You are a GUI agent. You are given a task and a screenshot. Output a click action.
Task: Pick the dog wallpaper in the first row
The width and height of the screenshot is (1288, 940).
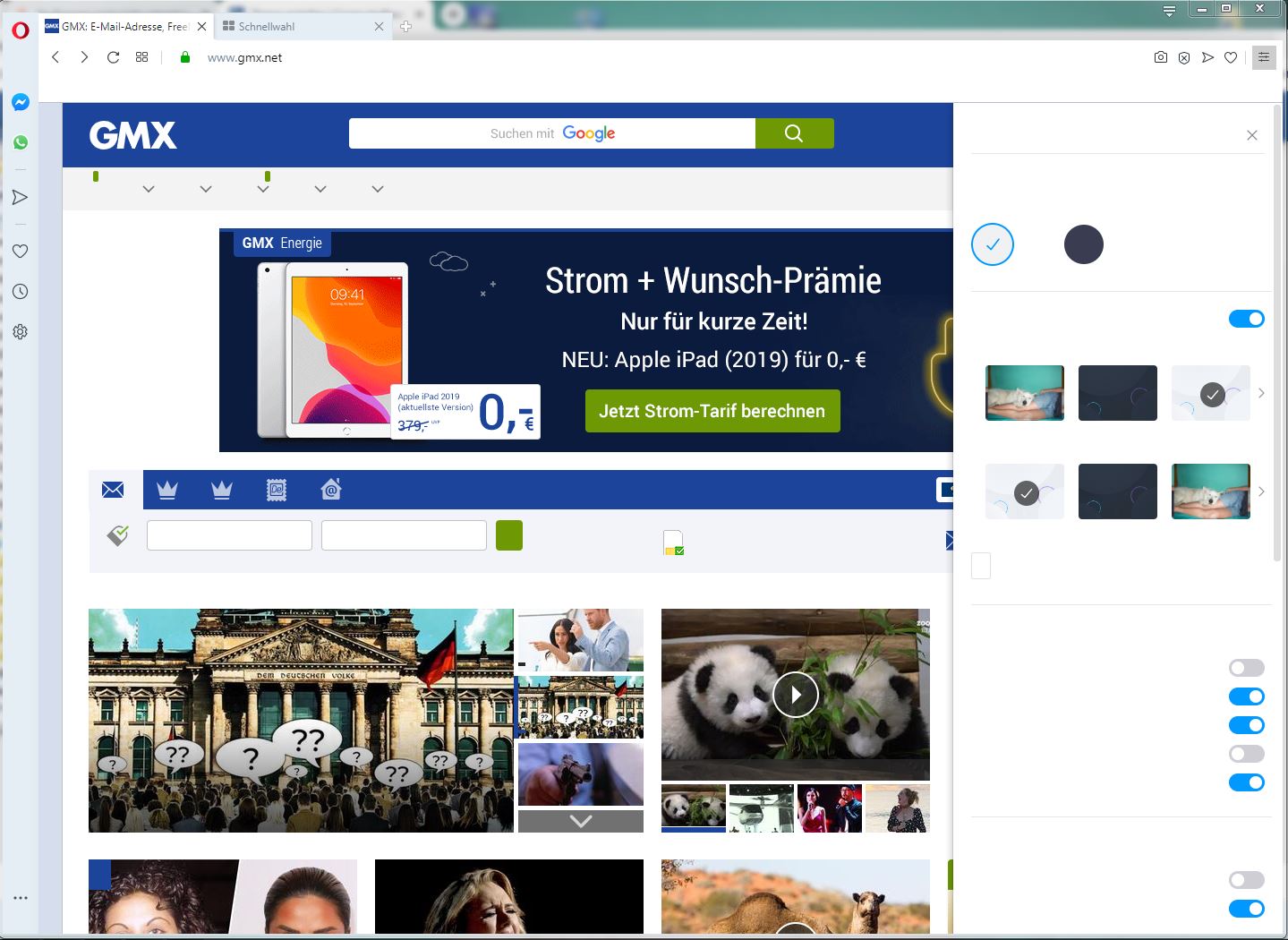pos(1025,393)
